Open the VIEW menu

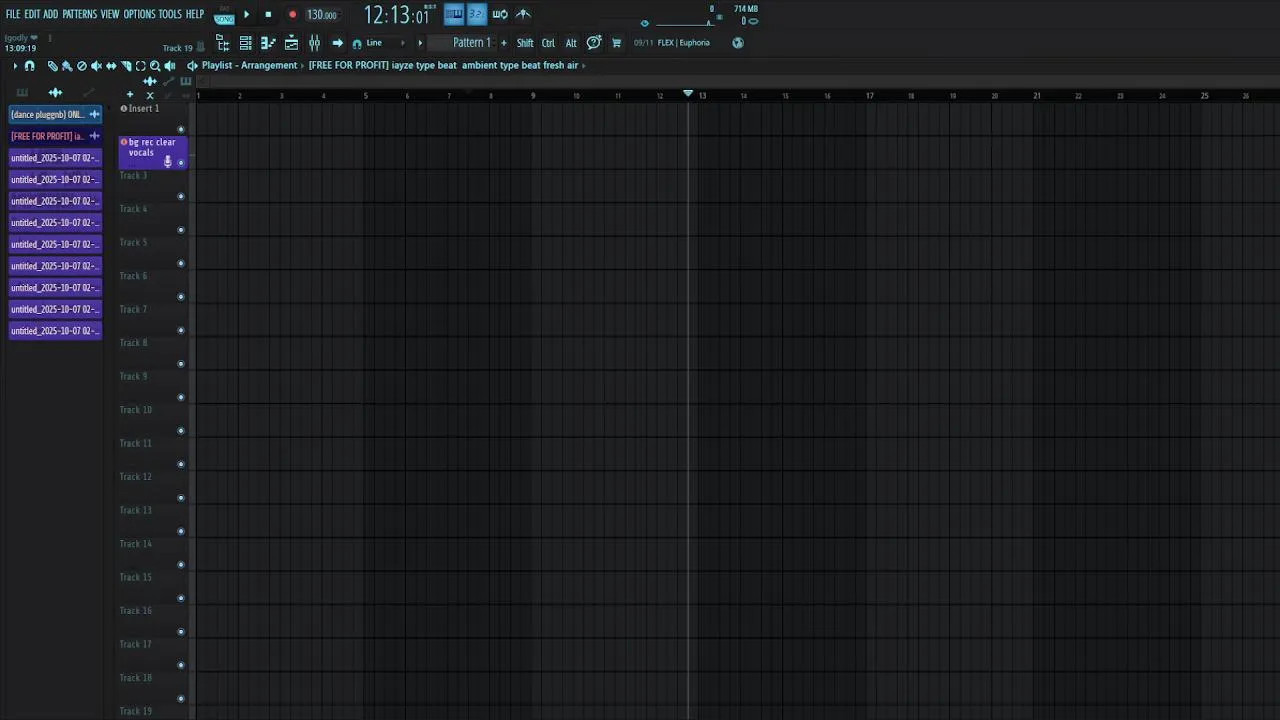tap(110, 14)
